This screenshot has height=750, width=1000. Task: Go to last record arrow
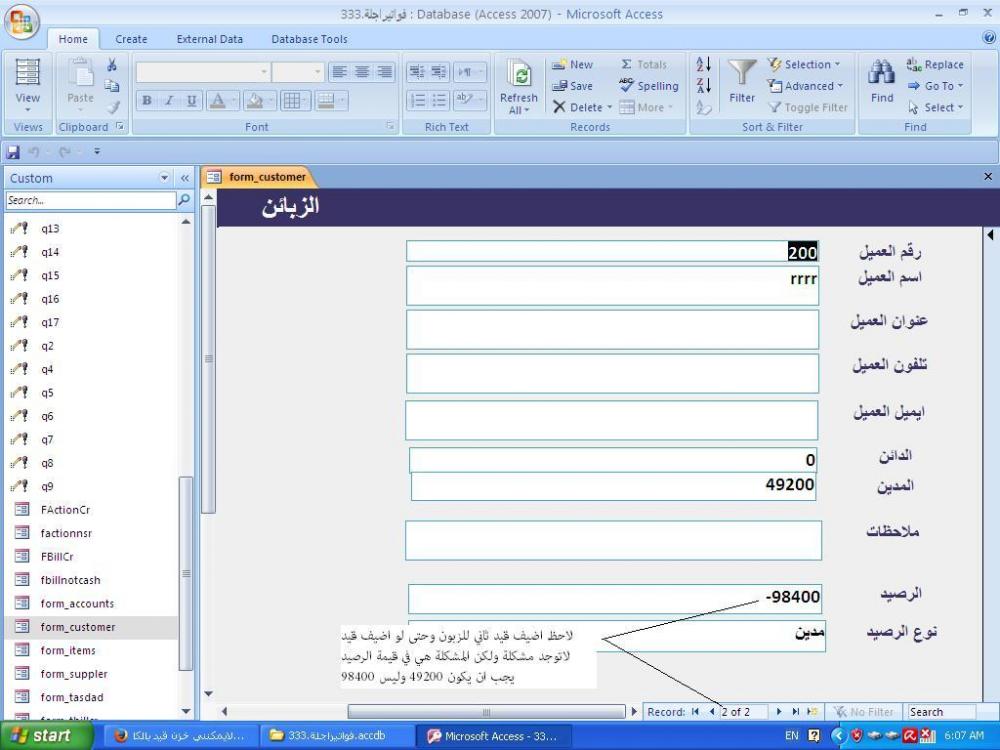(x=795, y=712)
